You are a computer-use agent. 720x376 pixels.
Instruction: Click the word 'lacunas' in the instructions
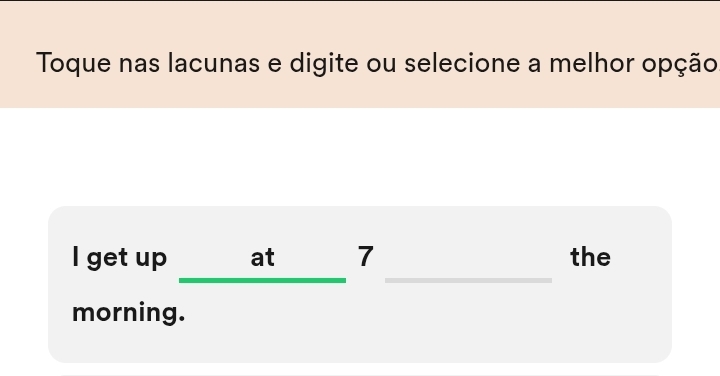[214, 63]
